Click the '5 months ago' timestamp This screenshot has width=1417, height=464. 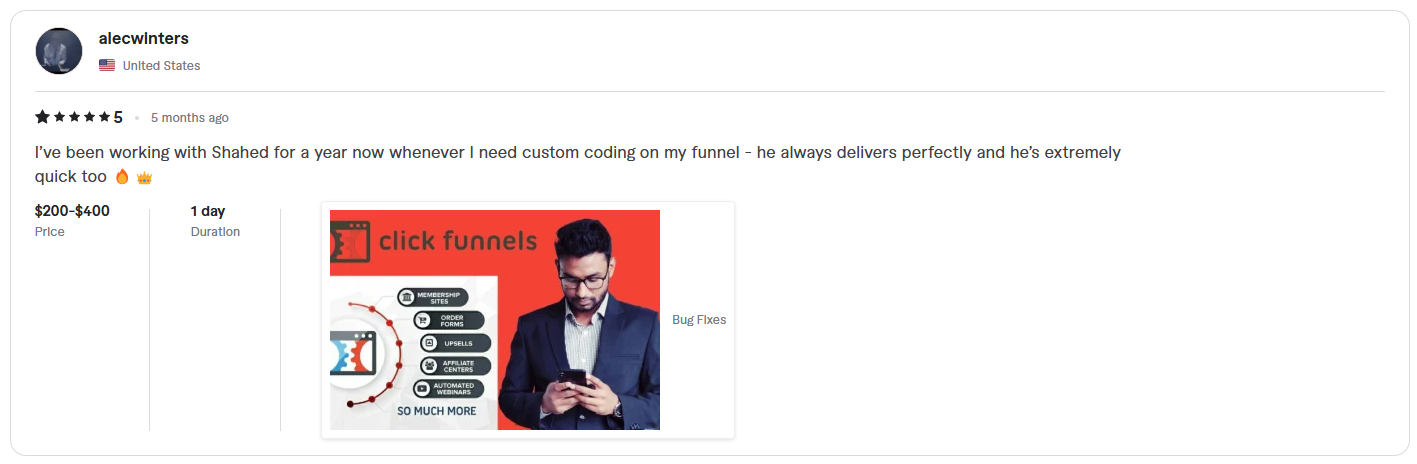point(190,118)
